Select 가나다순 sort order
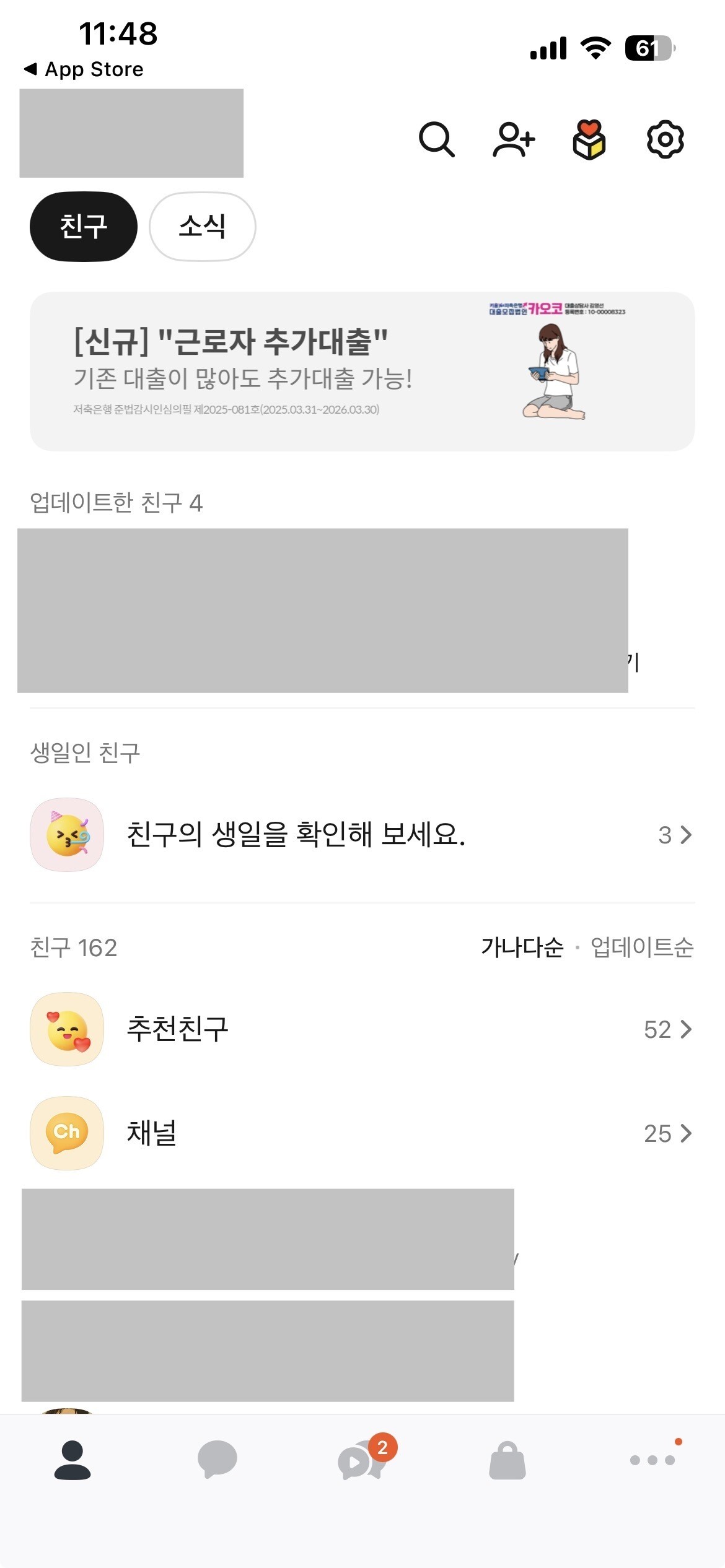The height and width of the screenshot is (1568, 725). coord(522,947)
